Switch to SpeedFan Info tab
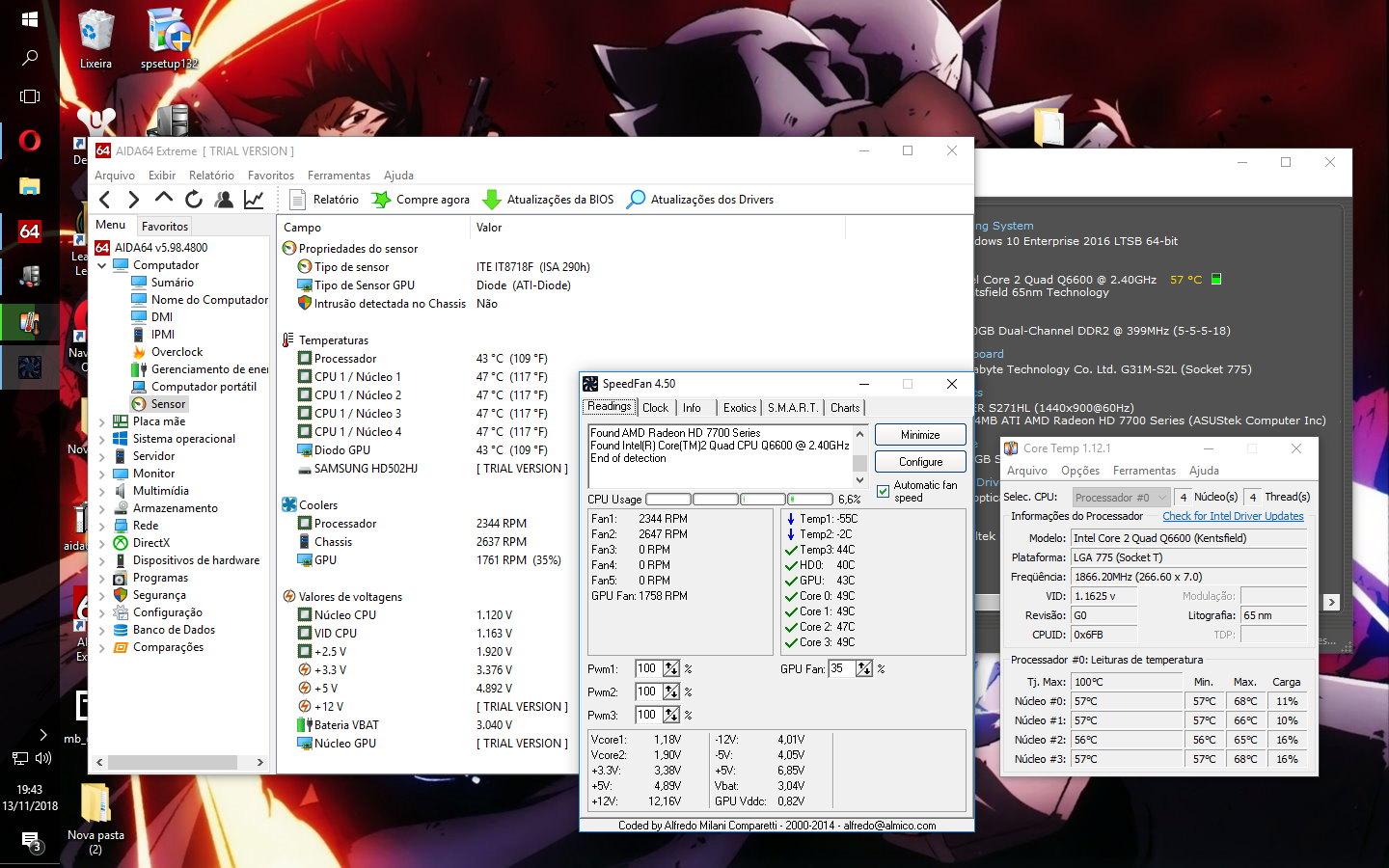 692,408
